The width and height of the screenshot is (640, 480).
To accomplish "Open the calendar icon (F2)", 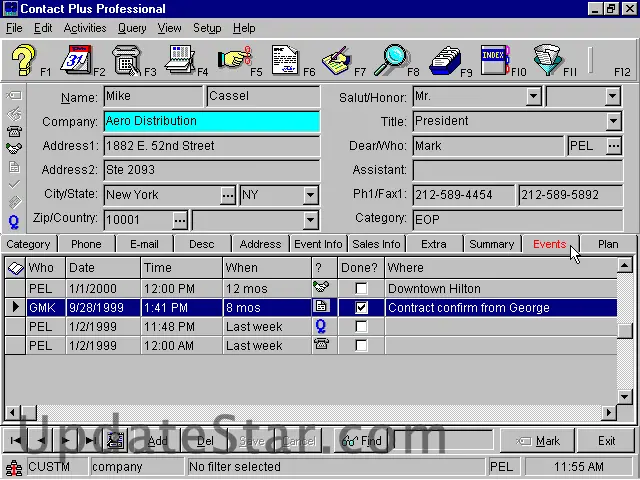I will 76,60.
